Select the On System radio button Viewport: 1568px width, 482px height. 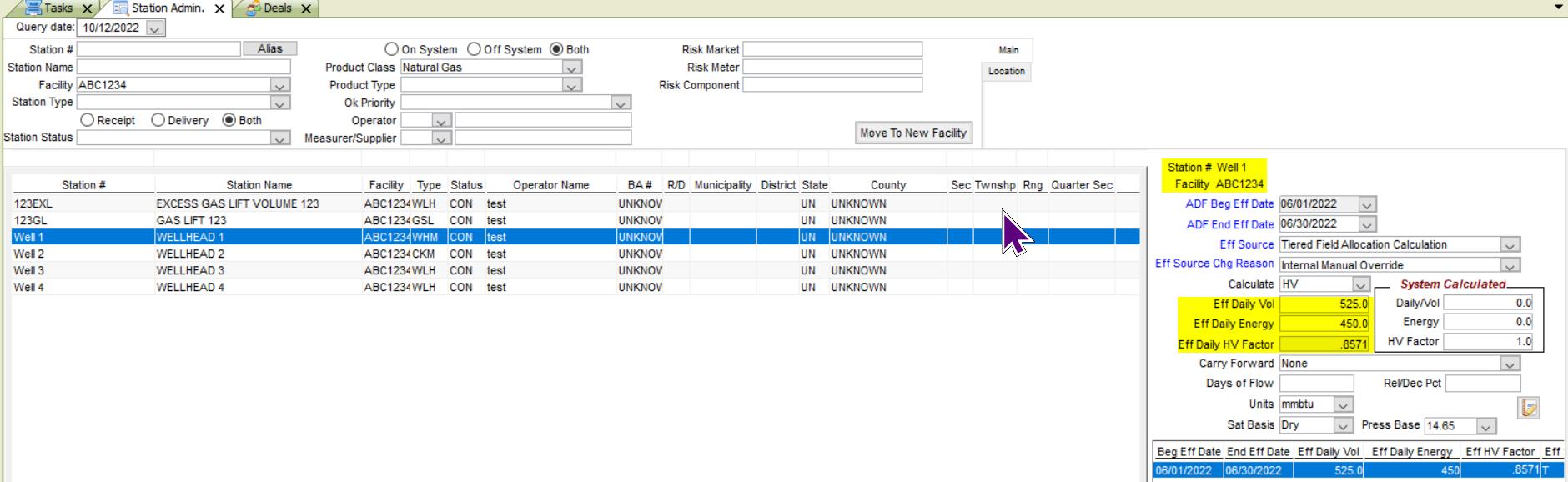pos(391,49)
